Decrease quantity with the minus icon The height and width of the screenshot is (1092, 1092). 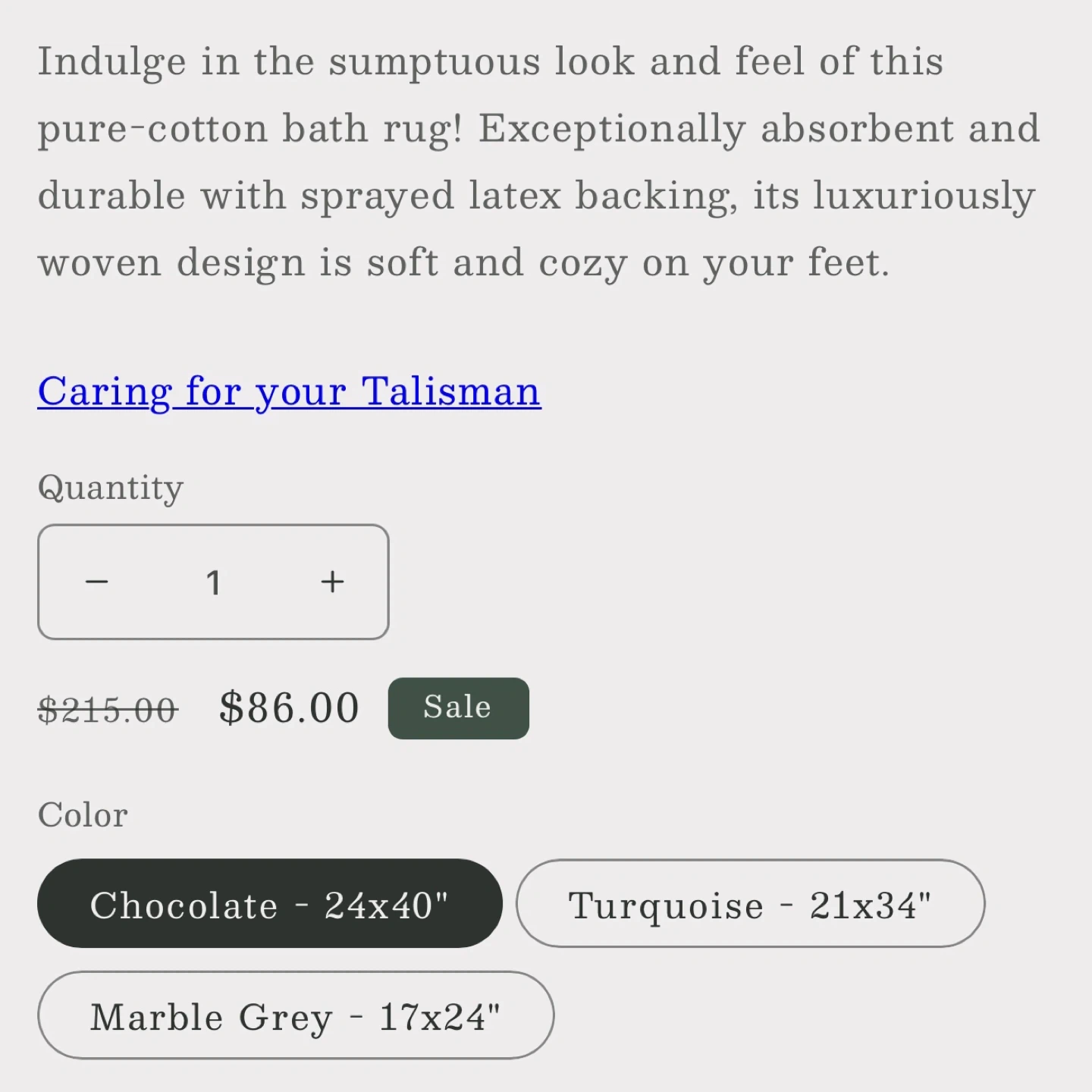click(97, 582)
